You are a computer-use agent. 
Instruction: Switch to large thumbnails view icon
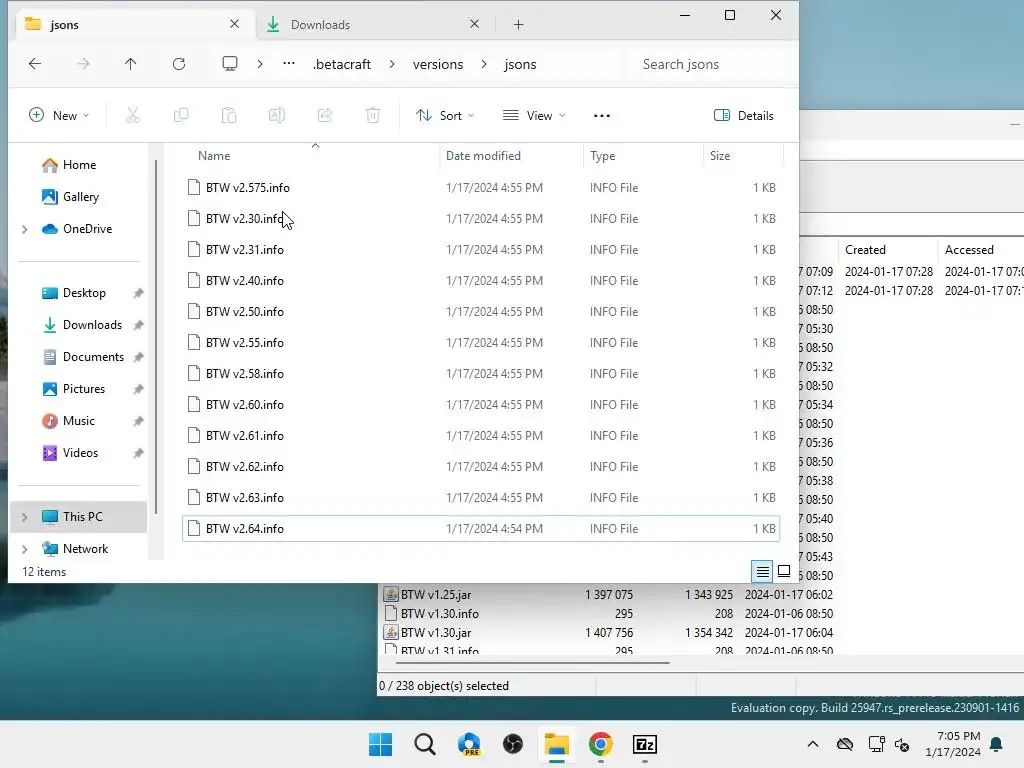pyautogui.click(x=784, y=571)
